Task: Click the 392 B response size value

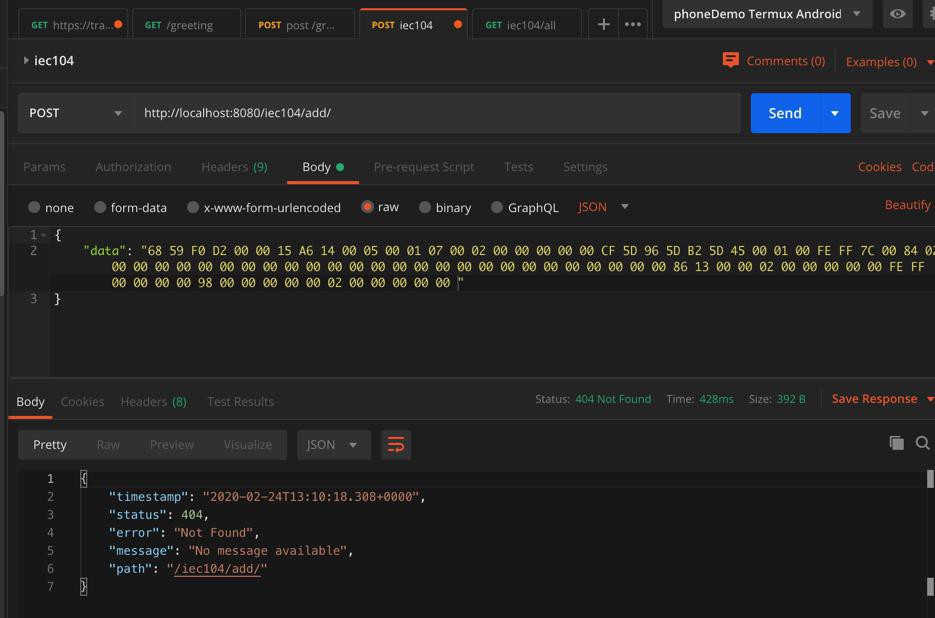Action: [791, 398]
